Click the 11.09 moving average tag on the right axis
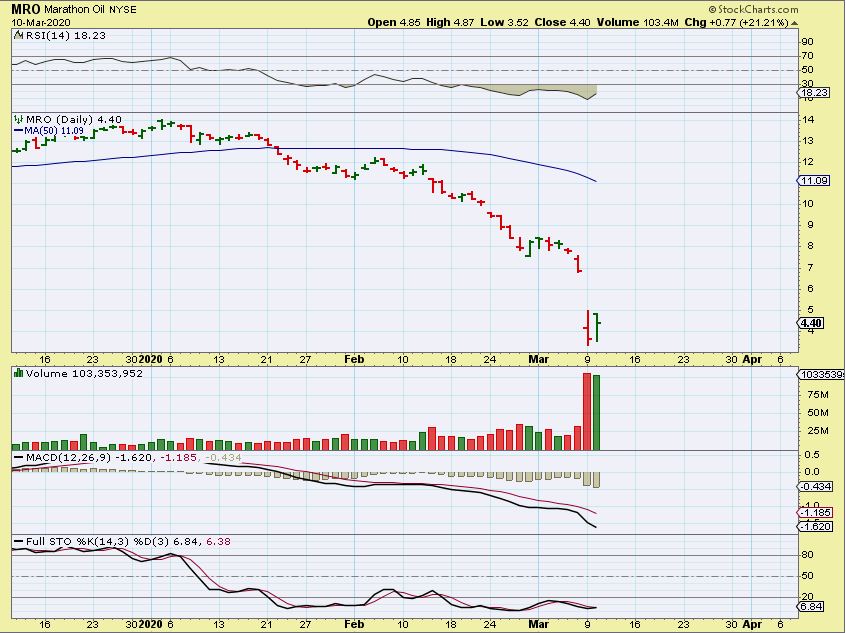The height and width of the screenshot is (633, 846). point(814,181)
